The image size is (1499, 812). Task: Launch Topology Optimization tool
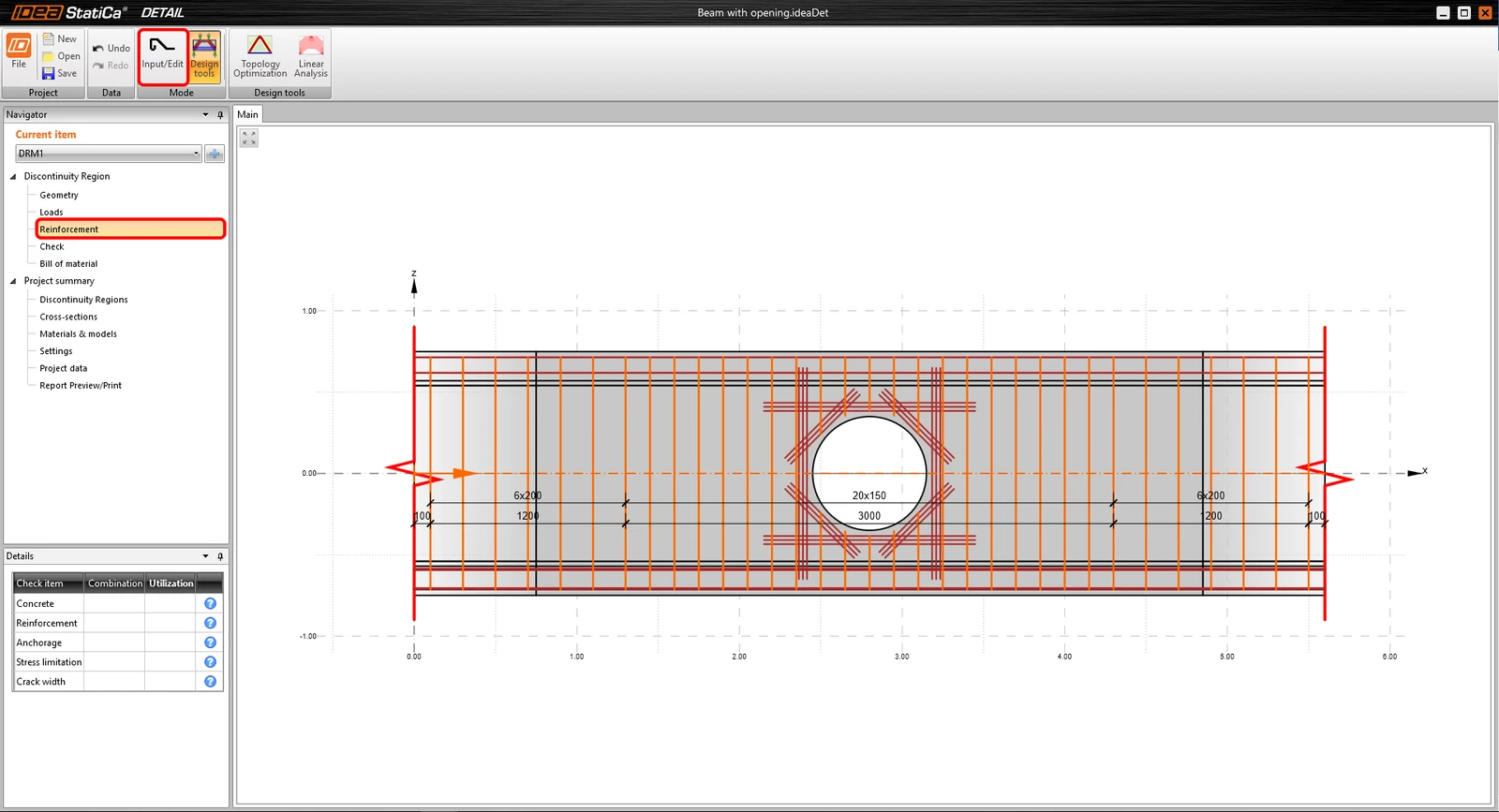coord(260,56)
